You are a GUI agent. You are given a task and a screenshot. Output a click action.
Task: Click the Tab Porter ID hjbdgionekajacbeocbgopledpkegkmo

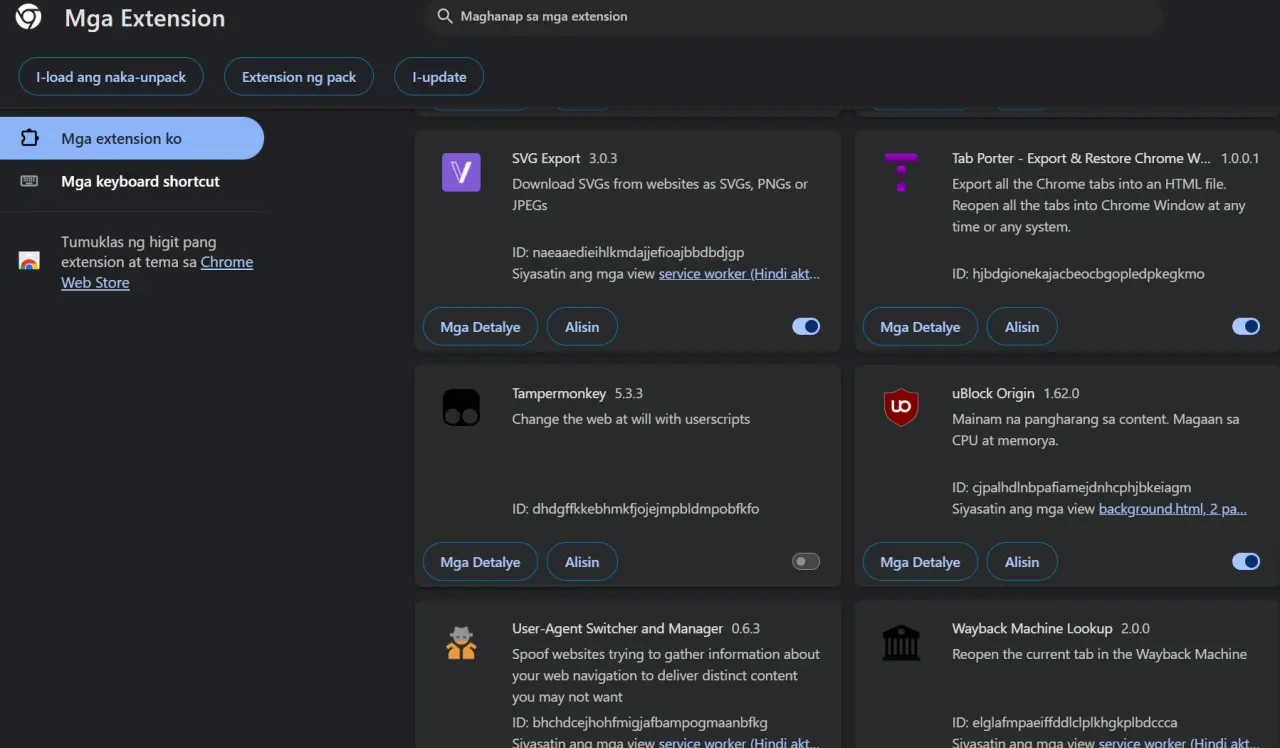[1078, 273]
